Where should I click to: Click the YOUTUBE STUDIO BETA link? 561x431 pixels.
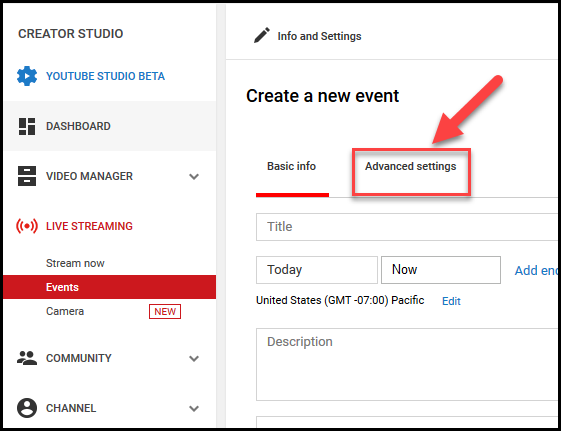(106, 76)
